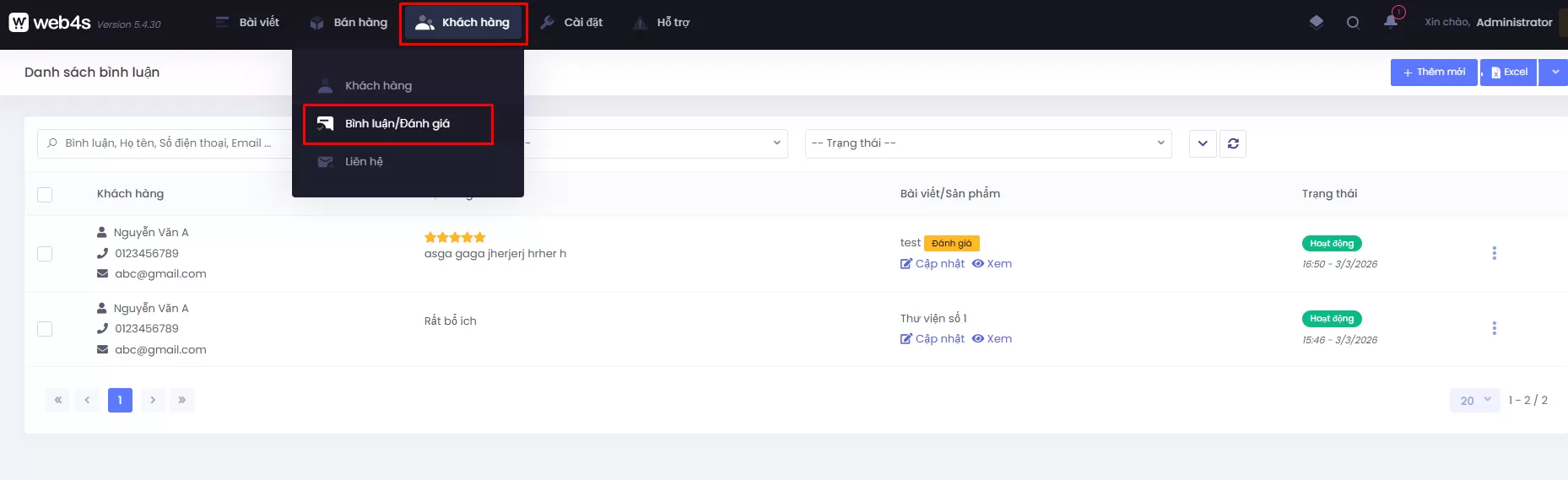Click the notification bell icon
The height and width of the screenshot is (480, 1568).
pyautogui.click(x=1391, y=22)
